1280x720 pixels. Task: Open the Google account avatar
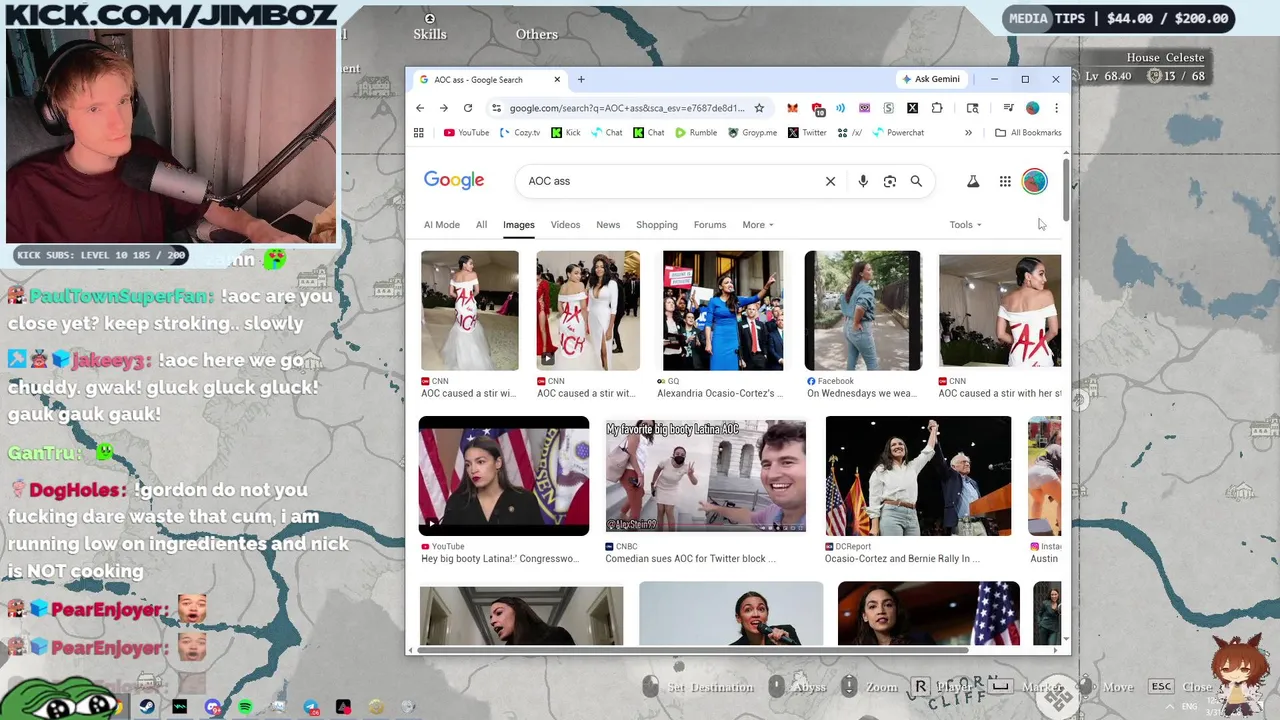1035,181
